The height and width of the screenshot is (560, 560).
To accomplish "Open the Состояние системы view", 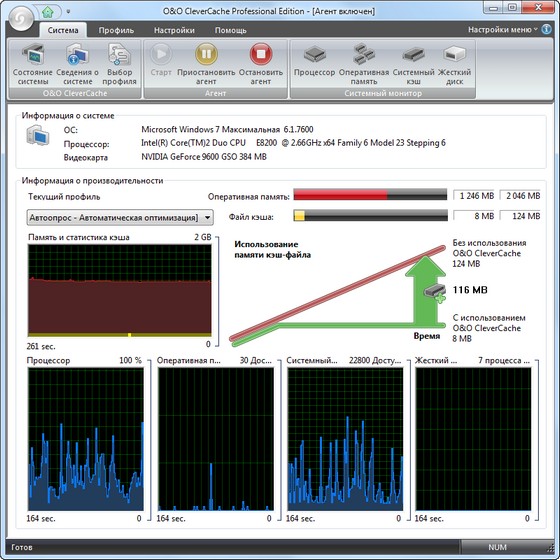I will (32, 65).
